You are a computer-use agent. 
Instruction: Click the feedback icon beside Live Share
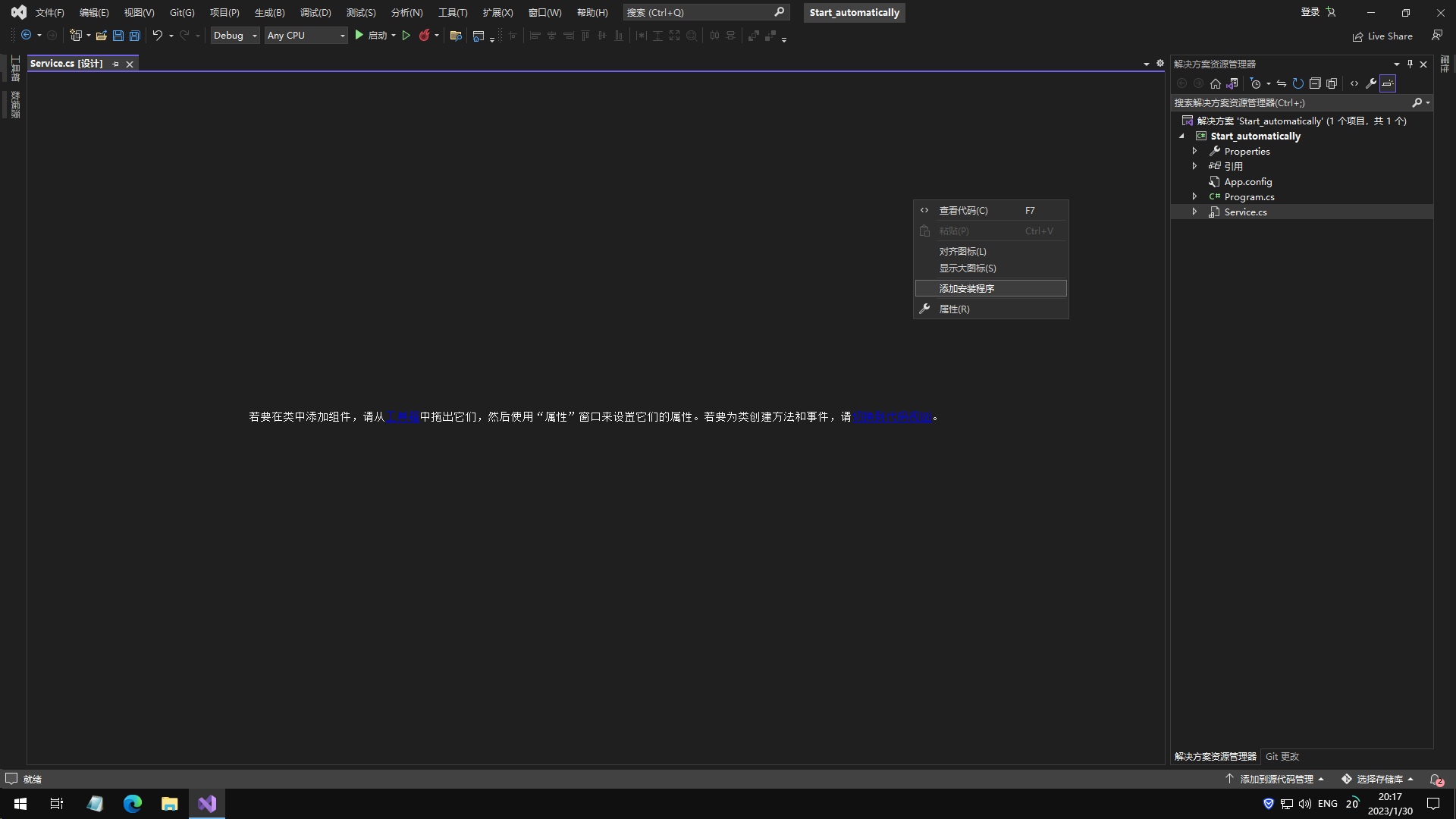click(1437, 36)
